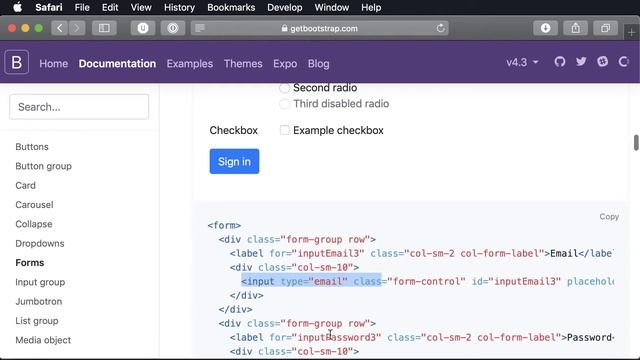Open the View menu

pyautogui.click(x=141, y=7)
